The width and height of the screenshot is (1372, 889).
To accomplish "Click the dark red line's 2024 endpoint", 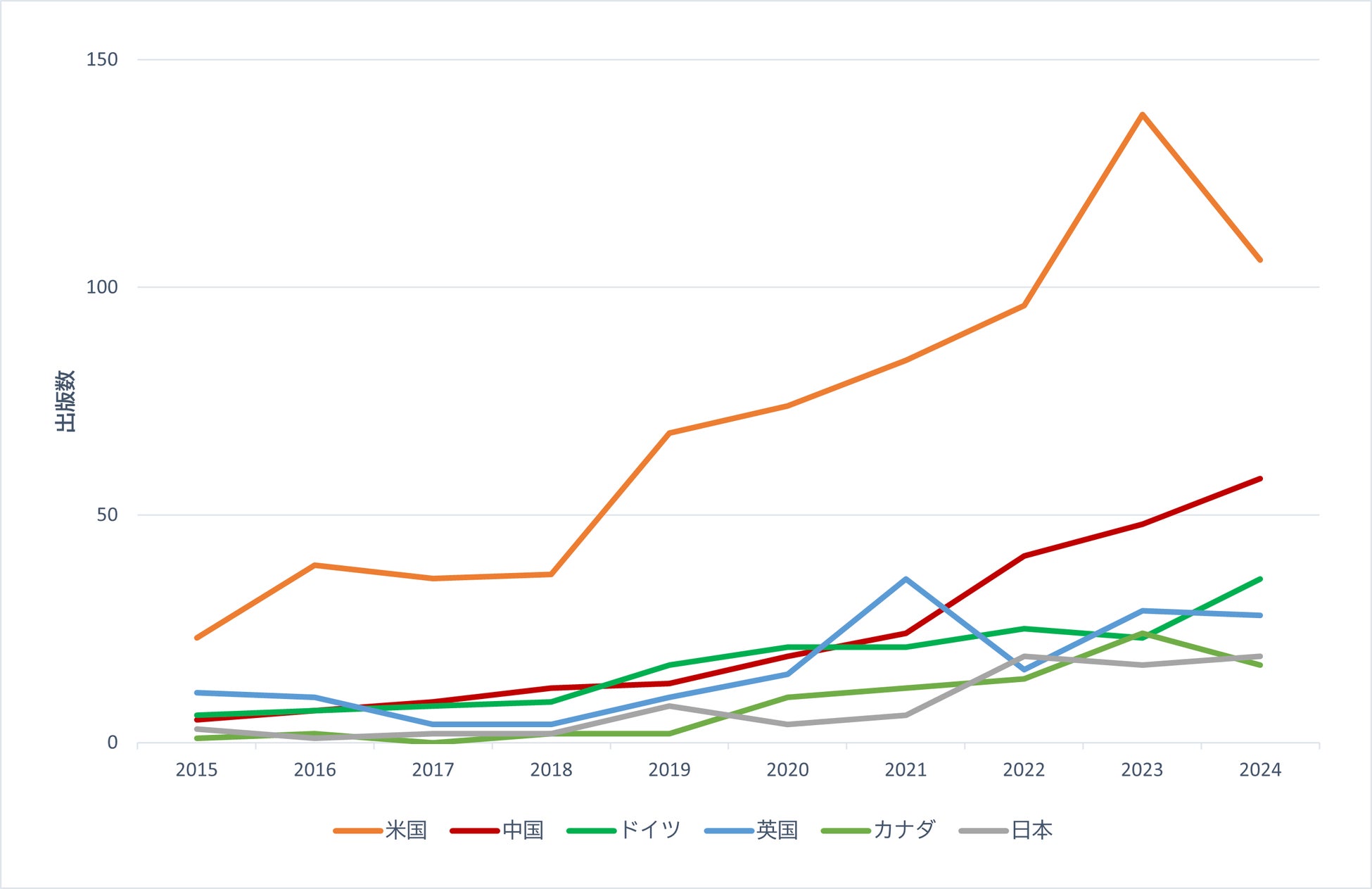I will (1259, 479).
